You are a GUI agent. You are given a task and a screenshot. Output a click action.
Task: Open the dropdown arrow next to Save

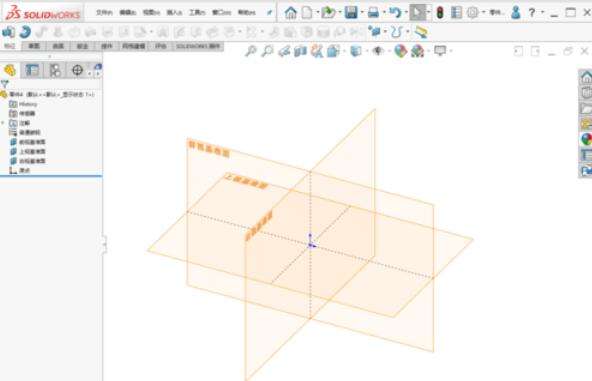(x=362, y=12)
